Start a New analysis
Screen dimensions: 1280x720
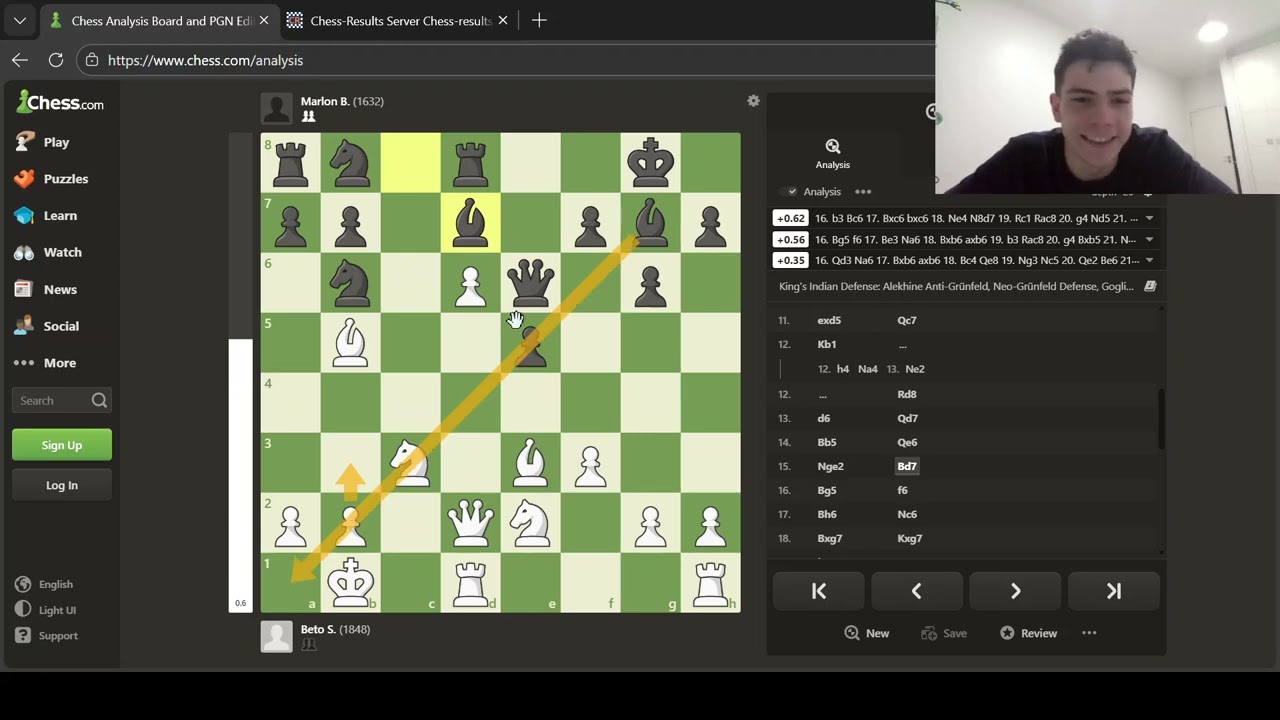click(x=867, y=633)
